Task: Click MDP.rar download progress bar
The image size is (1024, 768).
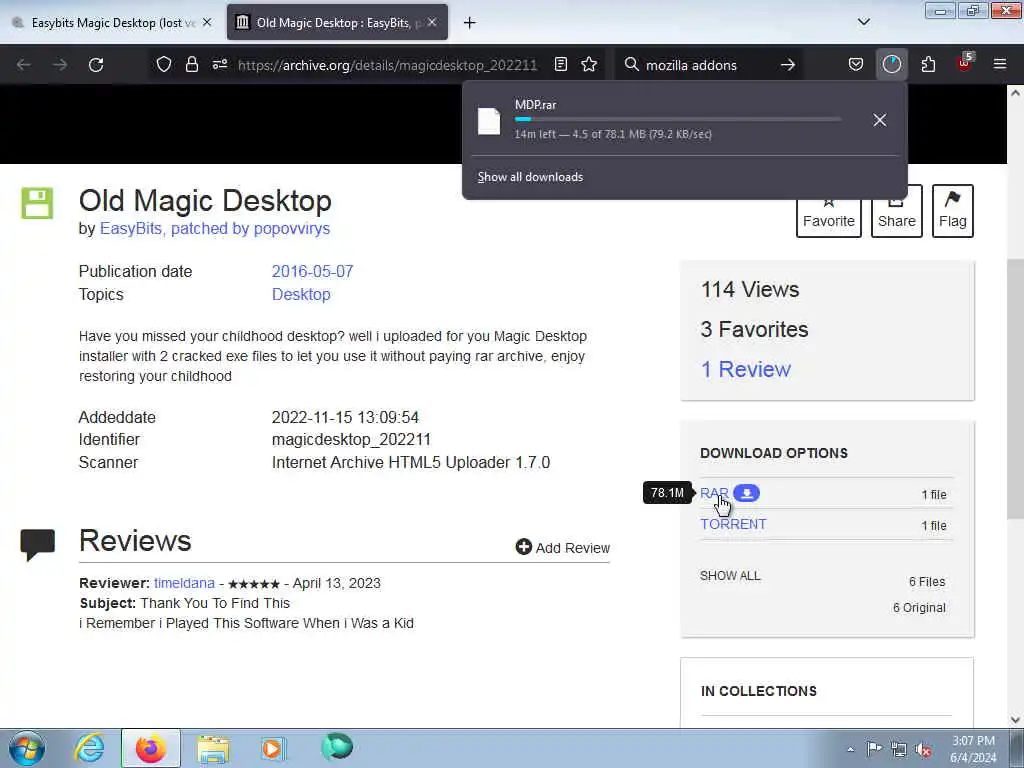Action: click(x=677, y=119)
